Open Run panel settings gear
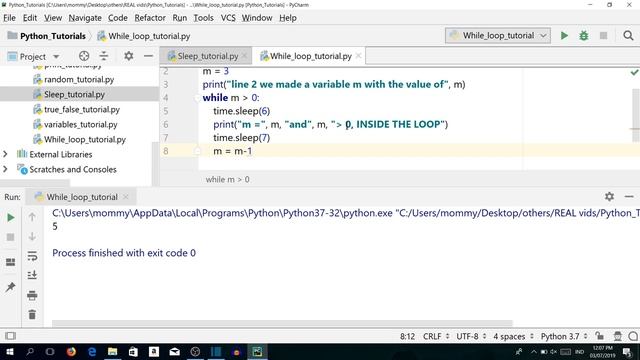This screenshot has height=360, width=640. point(609,197)
